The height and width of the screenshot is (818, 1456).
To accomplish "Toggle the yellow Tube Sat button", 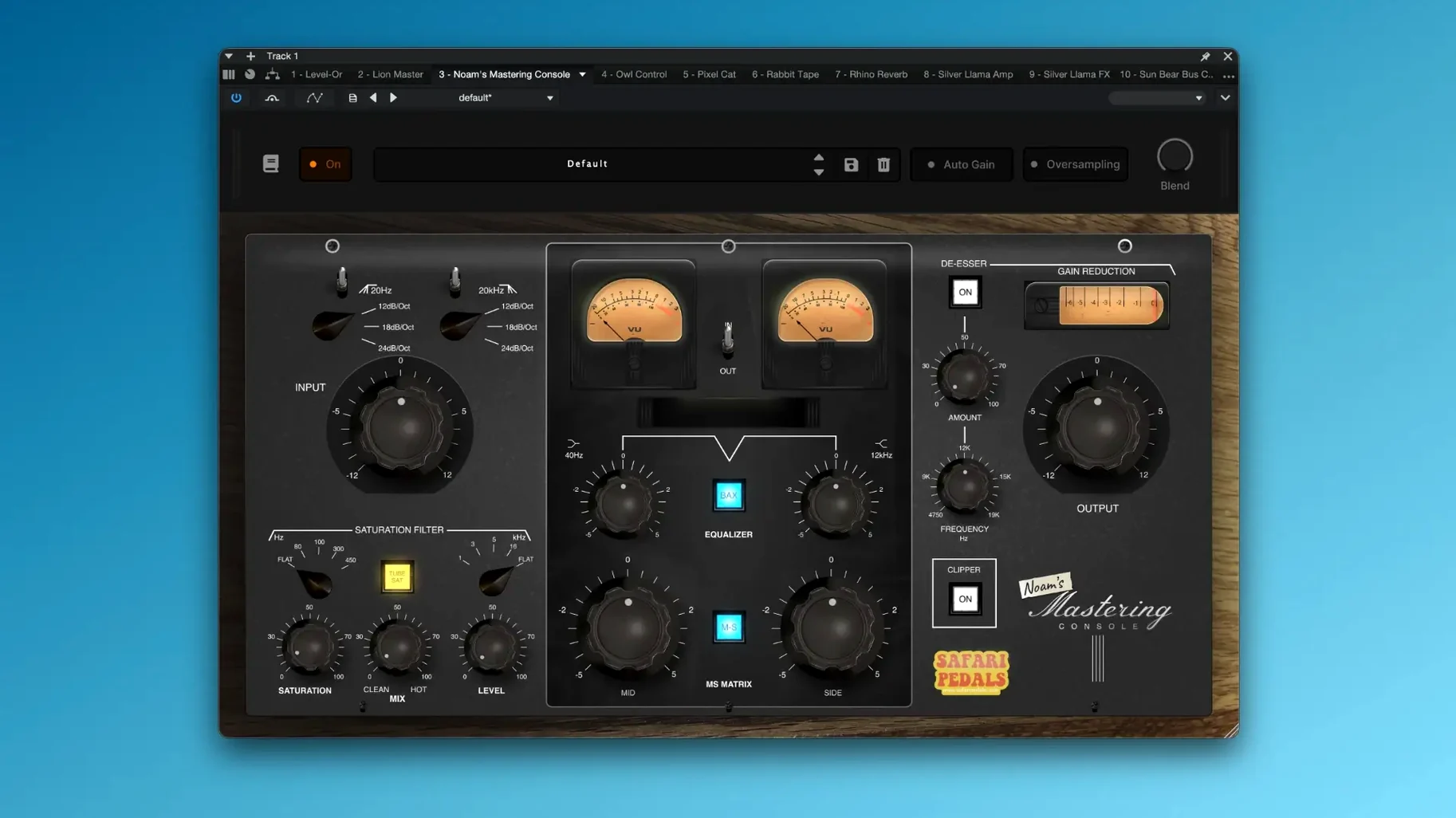I will [x=397, y=577].
